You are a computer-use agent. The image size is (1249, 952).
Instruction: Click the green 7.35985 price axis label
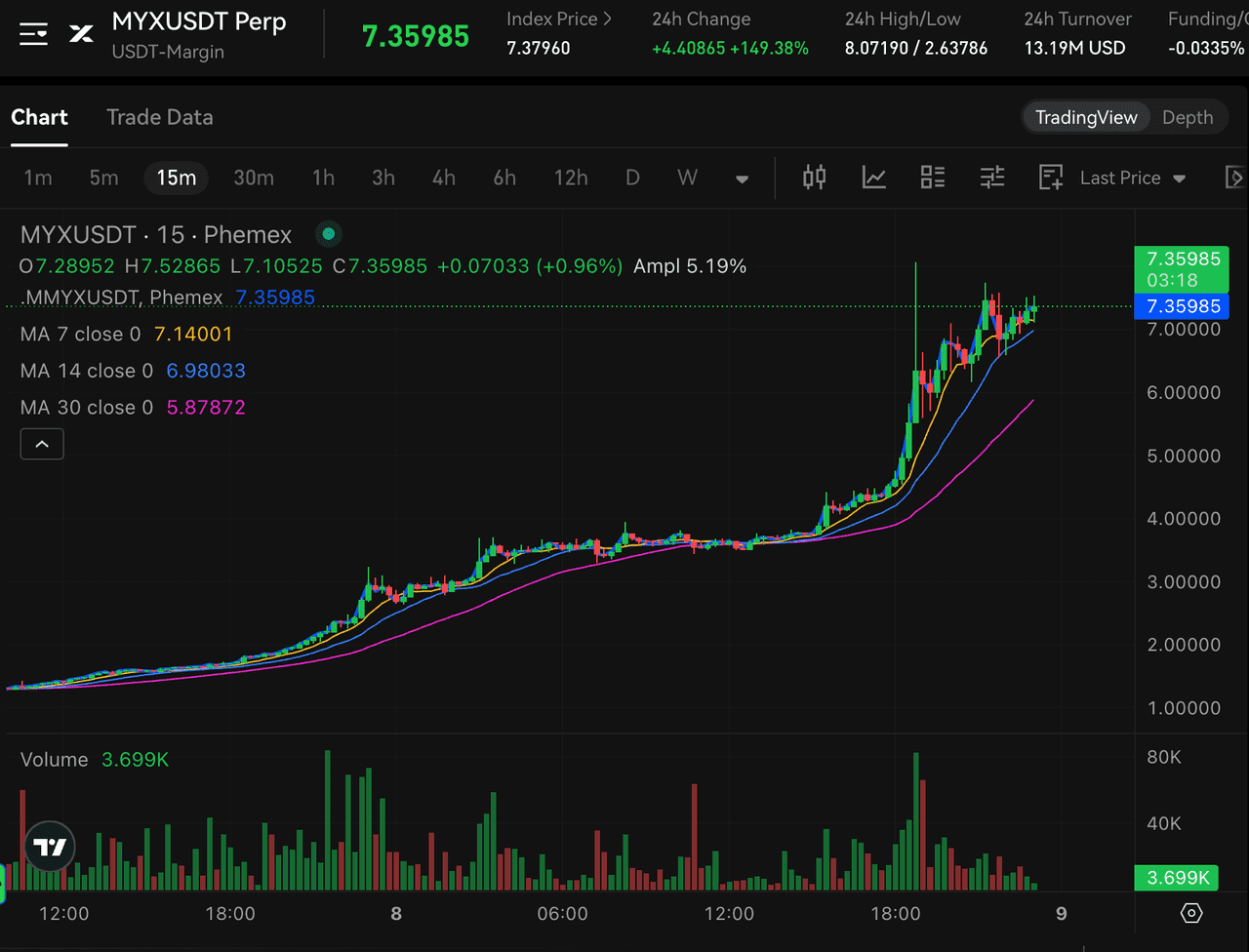coord(1182,269)
